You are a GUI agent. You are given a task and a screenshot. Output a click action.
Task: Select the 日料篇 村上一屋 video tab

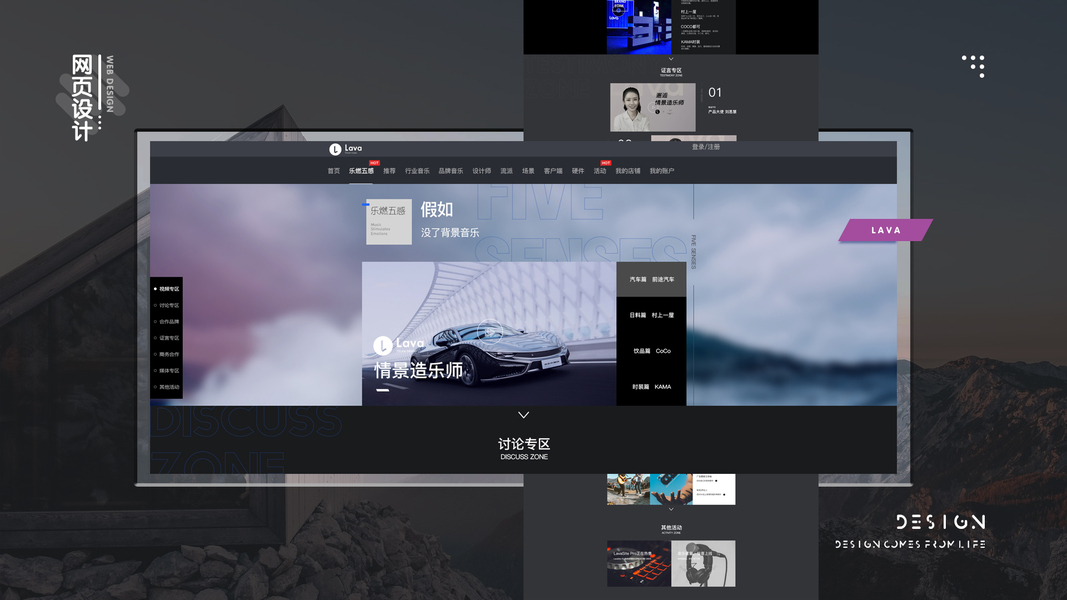tap(651, 316)
